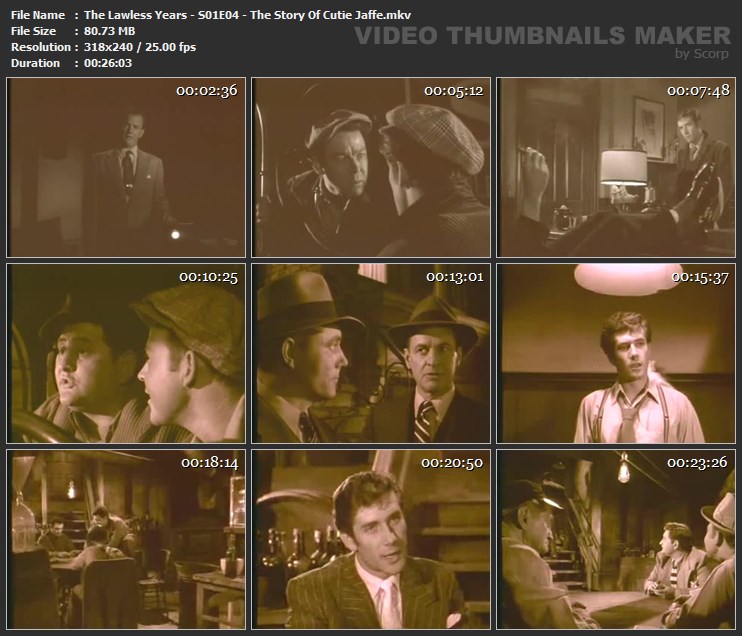The height and width of the screenshot is (636, 742).
Task: Select the thumbnail timestamped 00:18:14
Action: 126,539
